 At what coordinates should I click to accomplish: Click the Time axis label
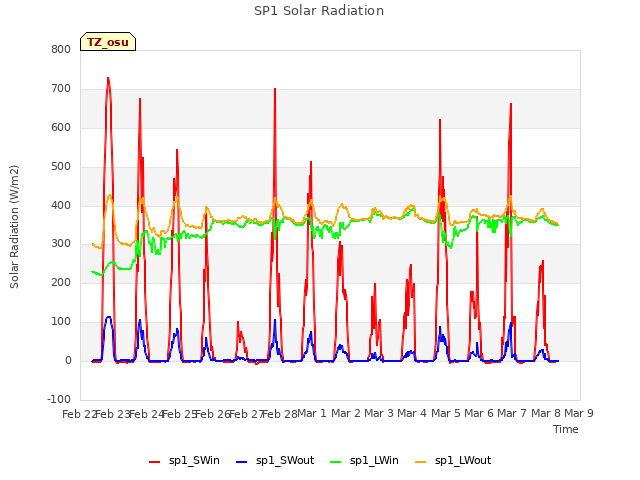click(x=566, y=429)
